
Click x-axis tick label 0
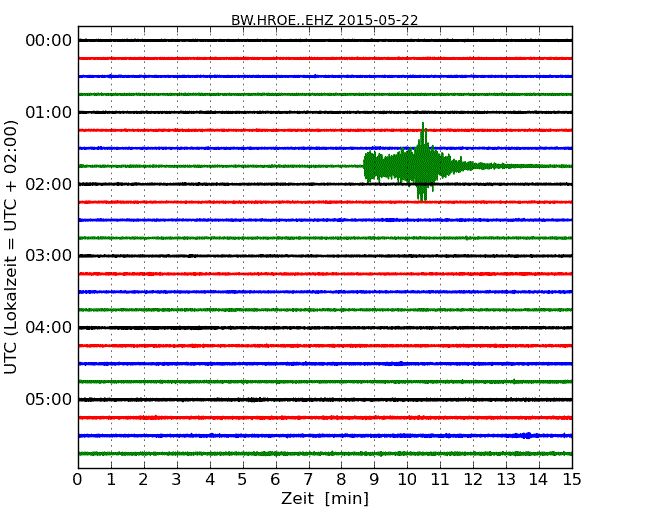pos(78,480)
